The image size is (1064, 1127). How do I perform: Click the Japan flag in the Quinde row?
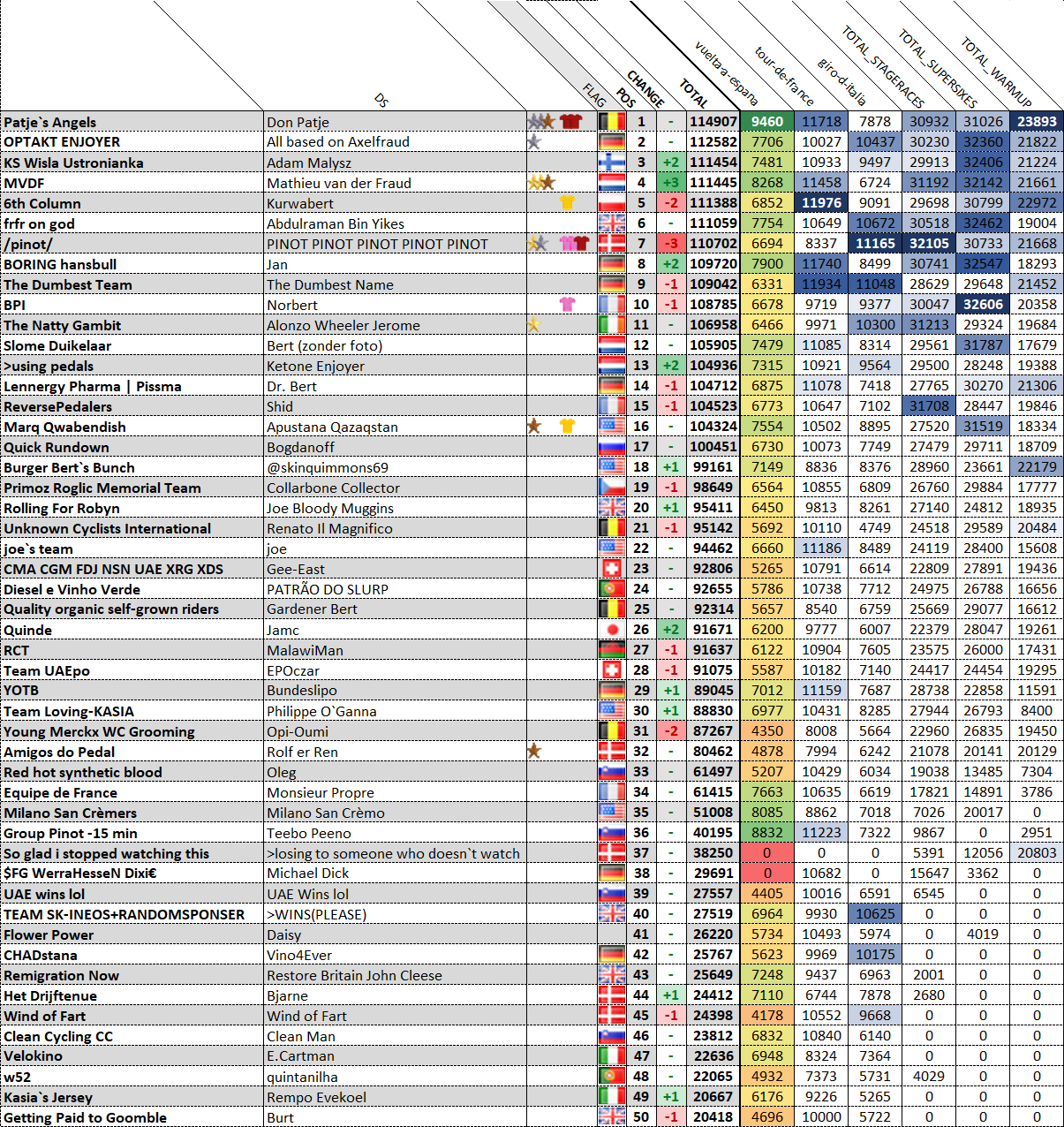point(612,630)
